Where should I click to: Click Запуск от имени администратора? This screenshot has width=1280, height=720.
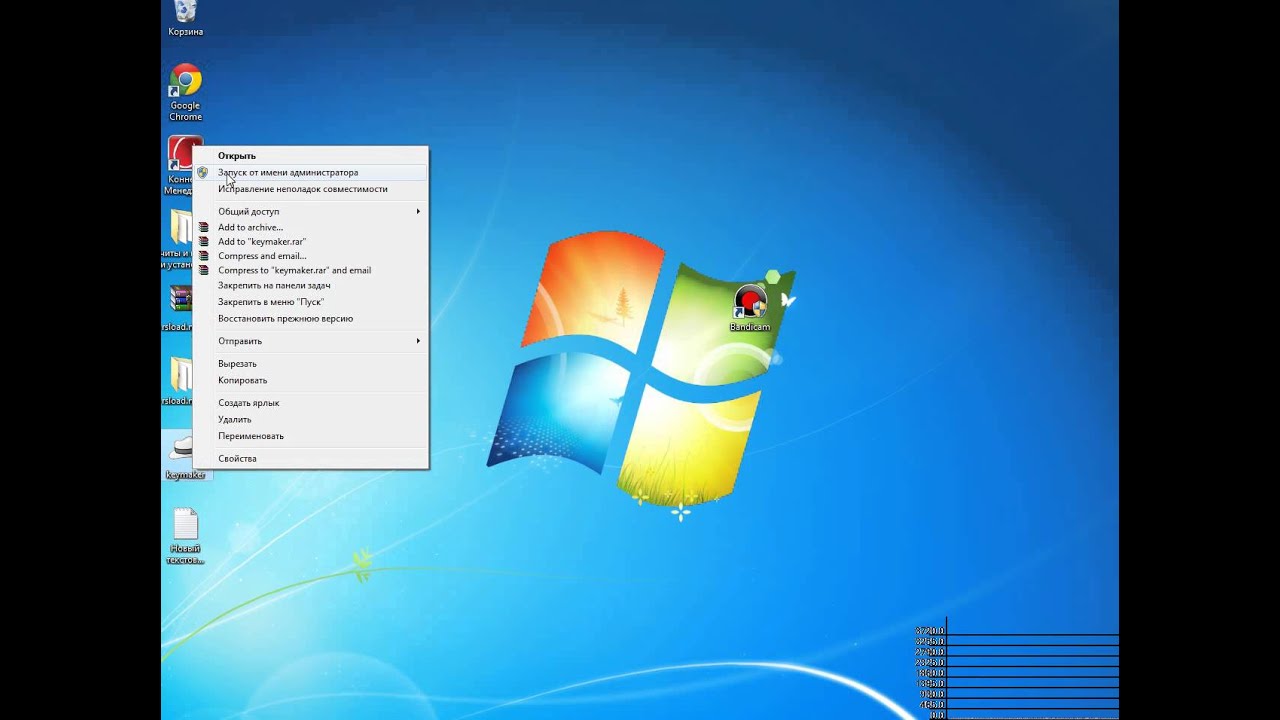point(311,173)
